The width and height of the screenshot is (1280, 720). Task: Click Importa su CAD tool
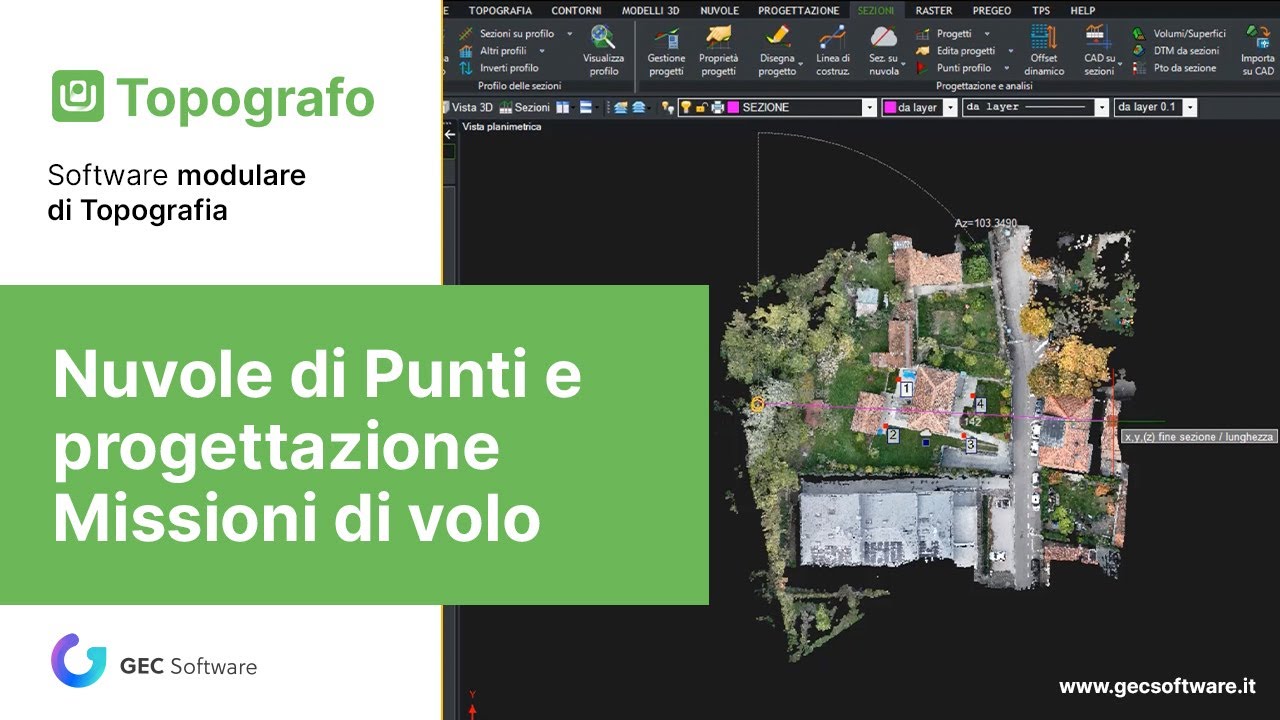[x=1257, y=50]
